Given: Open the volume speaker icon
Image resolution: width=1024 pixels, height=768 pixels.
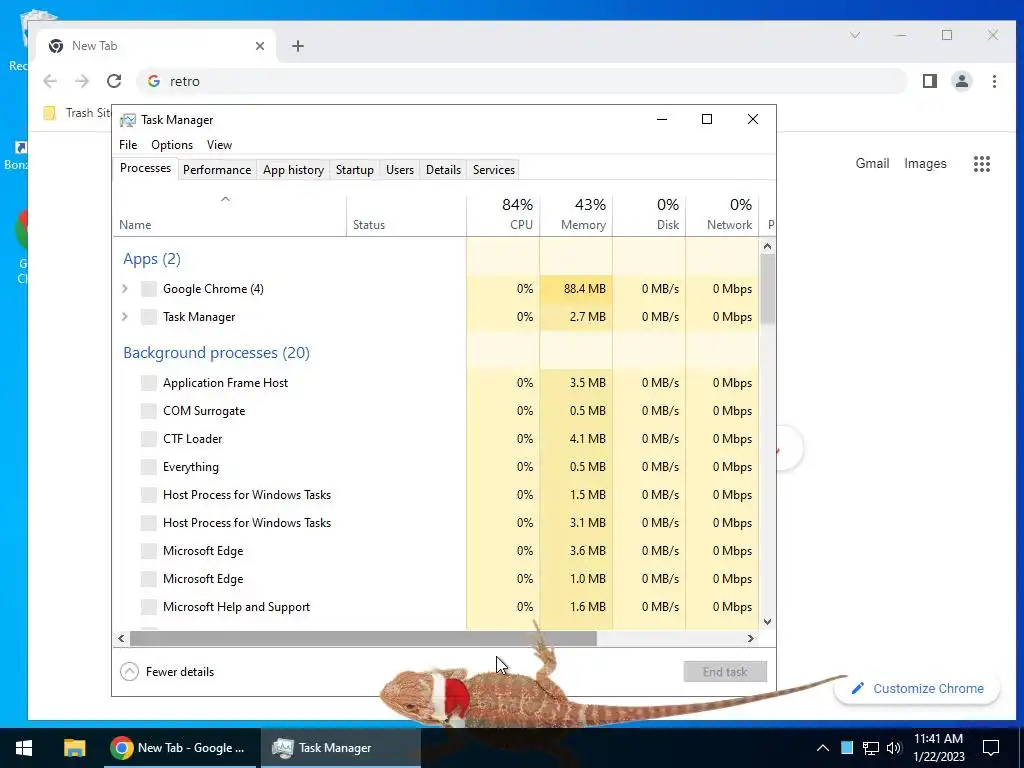Looking at the screenshot, I should click(894, 748).
